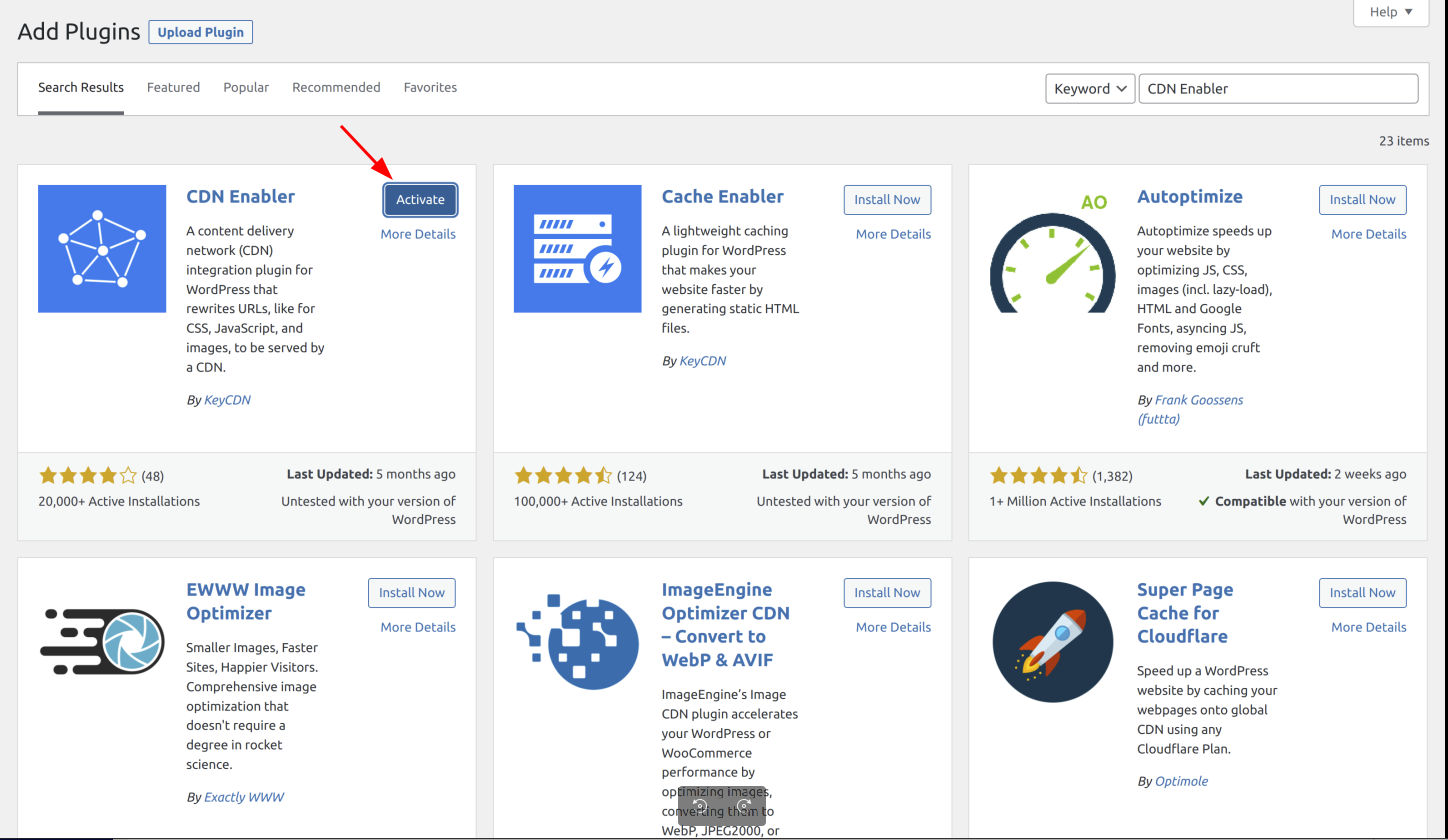Click the Cache Enabler server plugin icon
This screenshot has height=840, width=1448.
click(x=577, y=249)
